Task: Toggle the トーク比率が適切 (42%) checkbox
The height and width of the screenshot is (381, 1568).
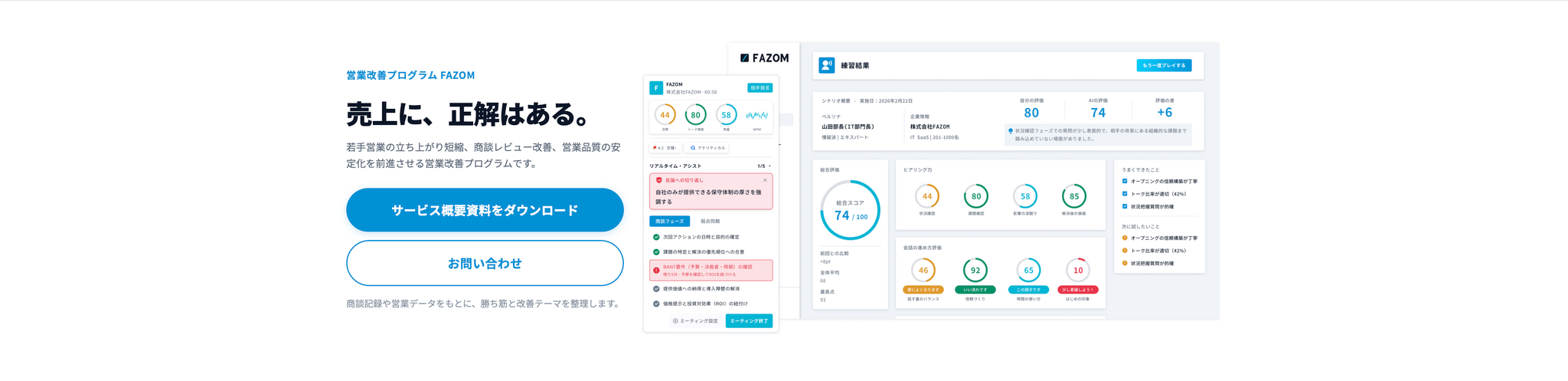Action: (x=1125, y=194)
